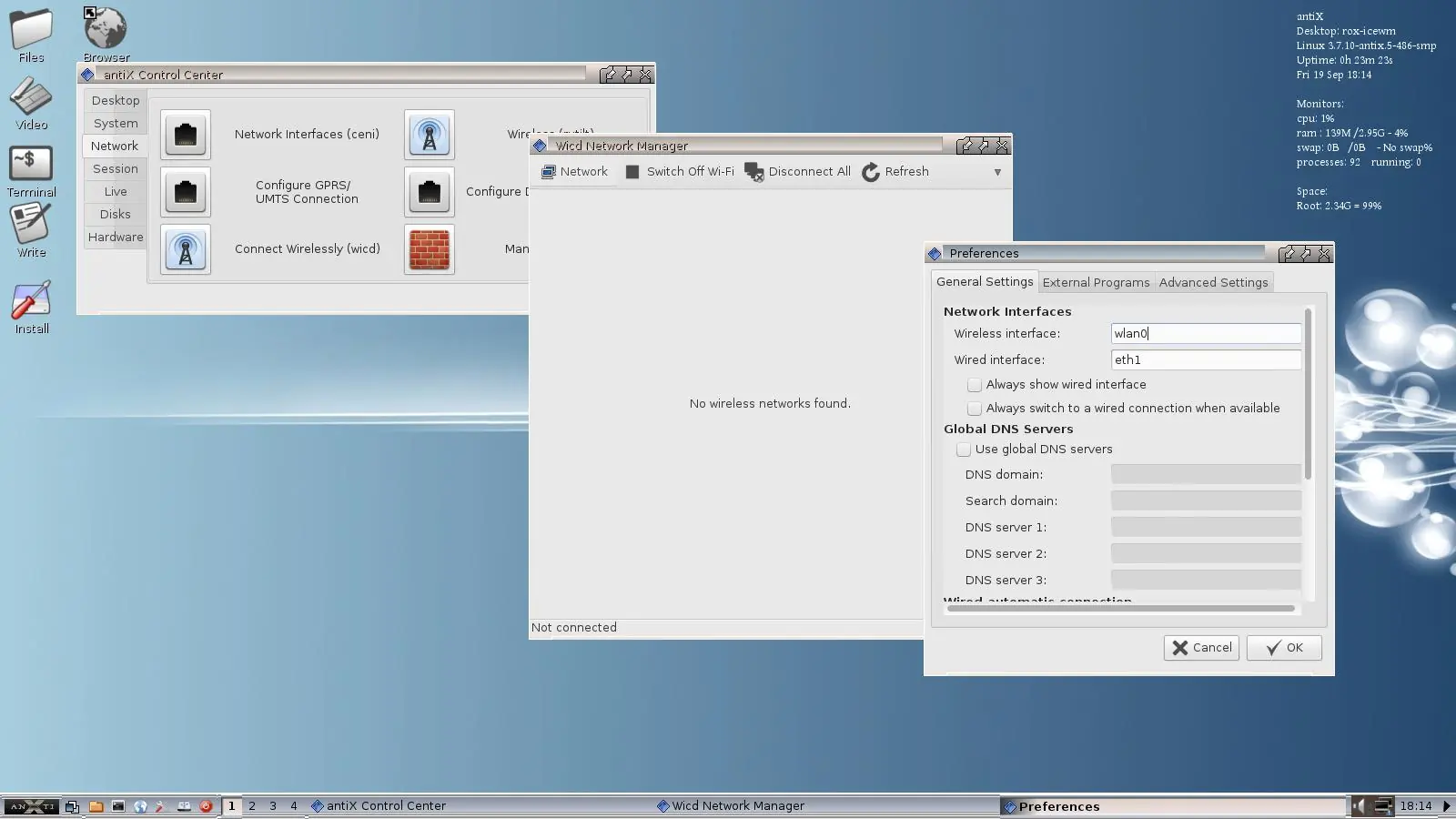Open the antiX start menu button
1456x819 pixels.
point(30,806)
